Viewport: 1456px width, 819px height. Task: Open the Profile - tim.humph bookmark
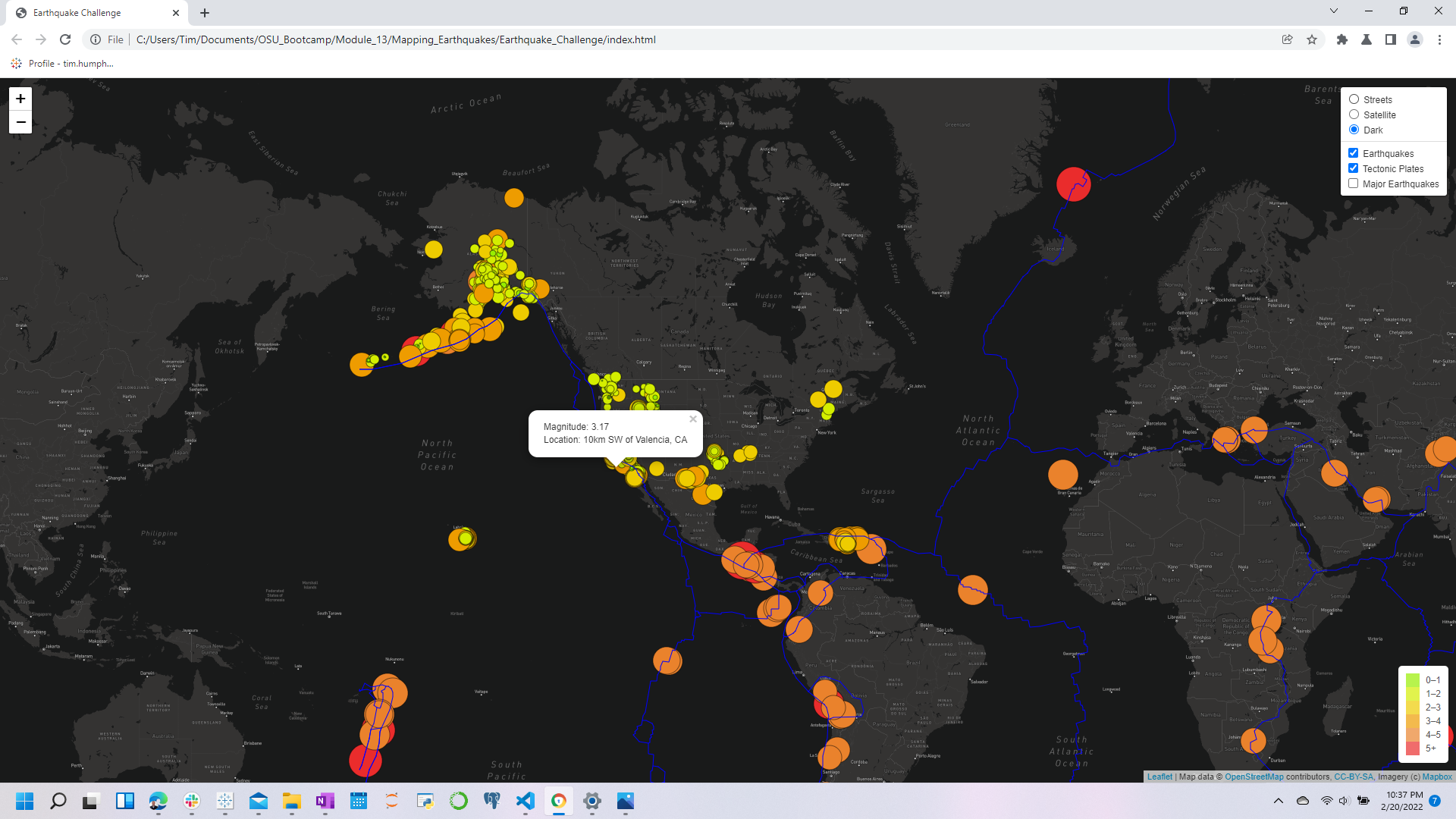pyautogui.click(x=62, y=64)
